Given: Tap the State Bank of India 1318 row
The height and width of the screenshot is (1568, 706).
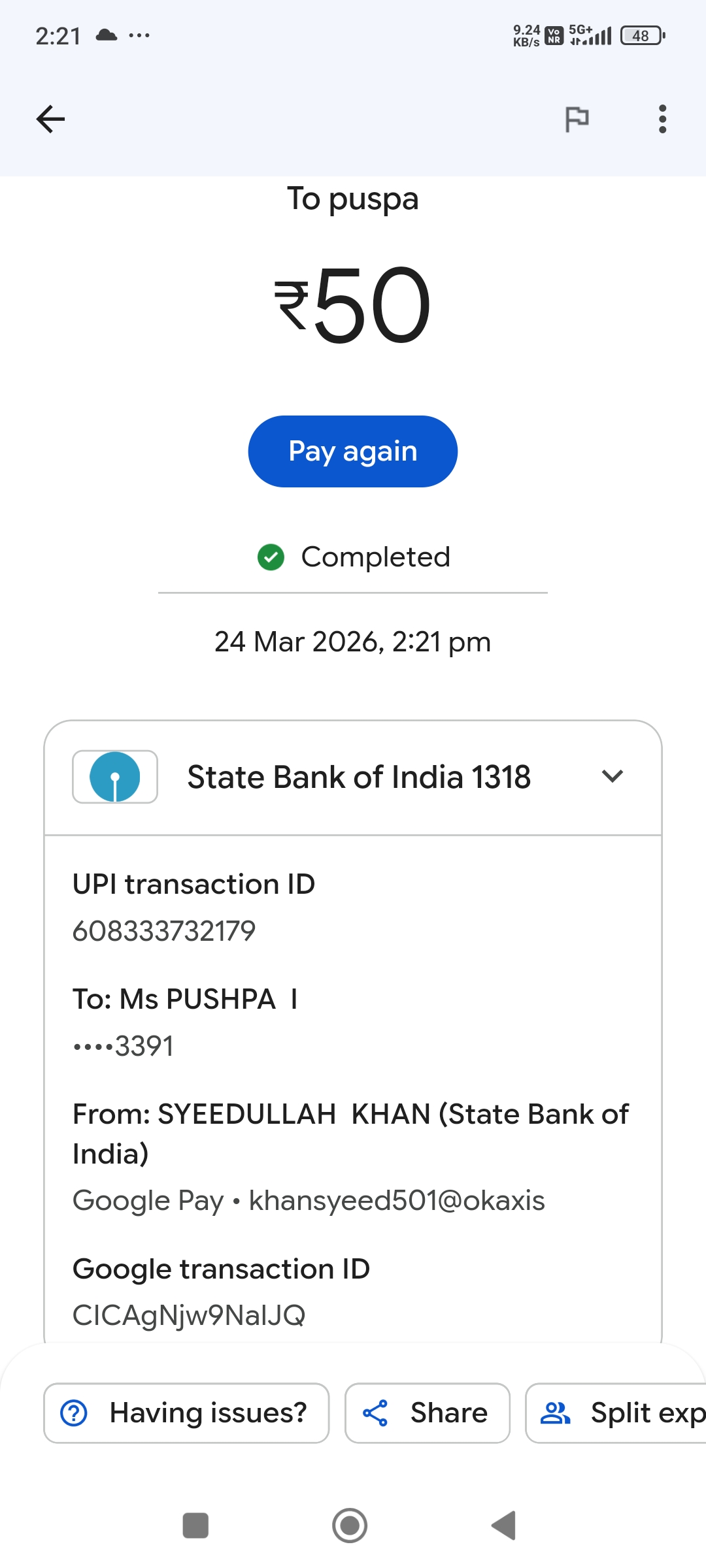Looking at the screenshot, I should [358, 777].
